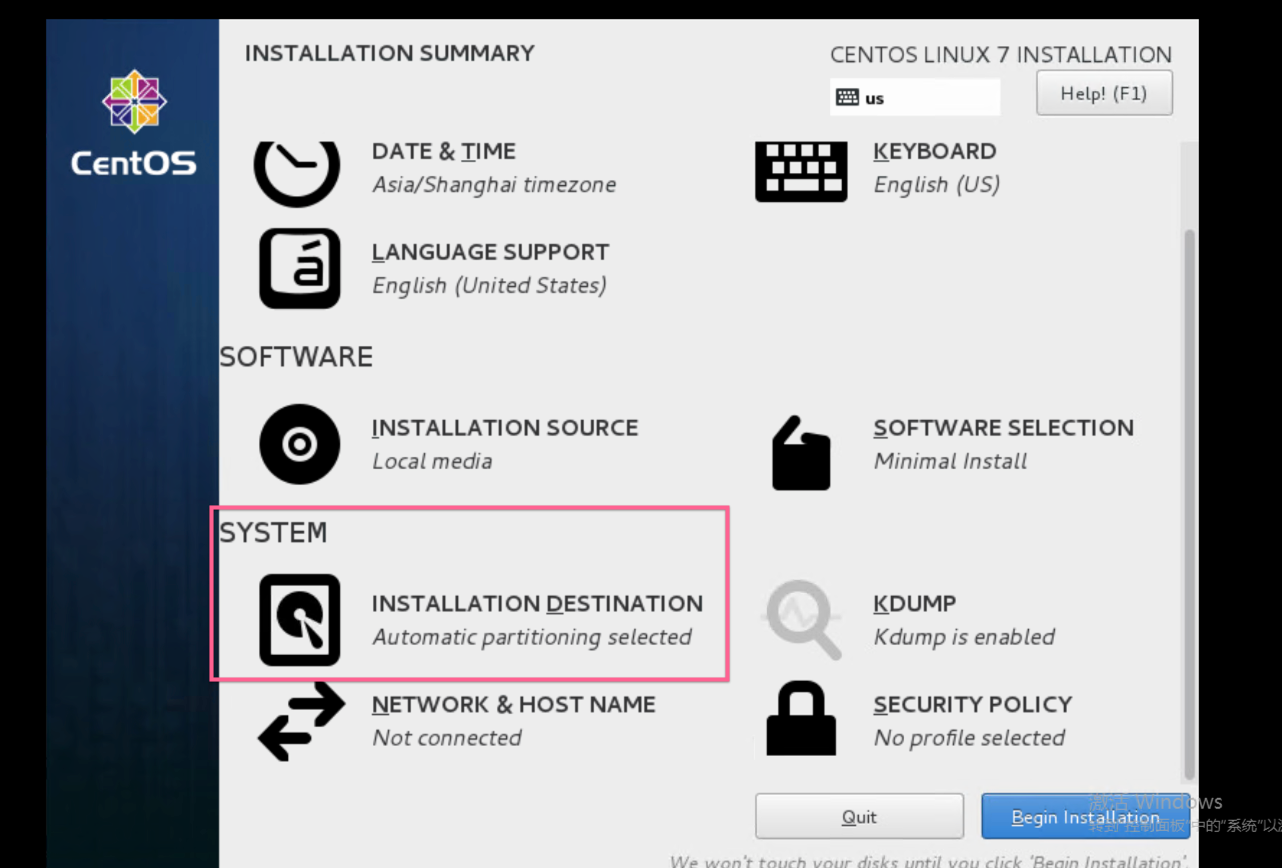This screenshot has width=1282, height=868.
Task: Open the Kdump magnifier icon
Action: point(803,620)
